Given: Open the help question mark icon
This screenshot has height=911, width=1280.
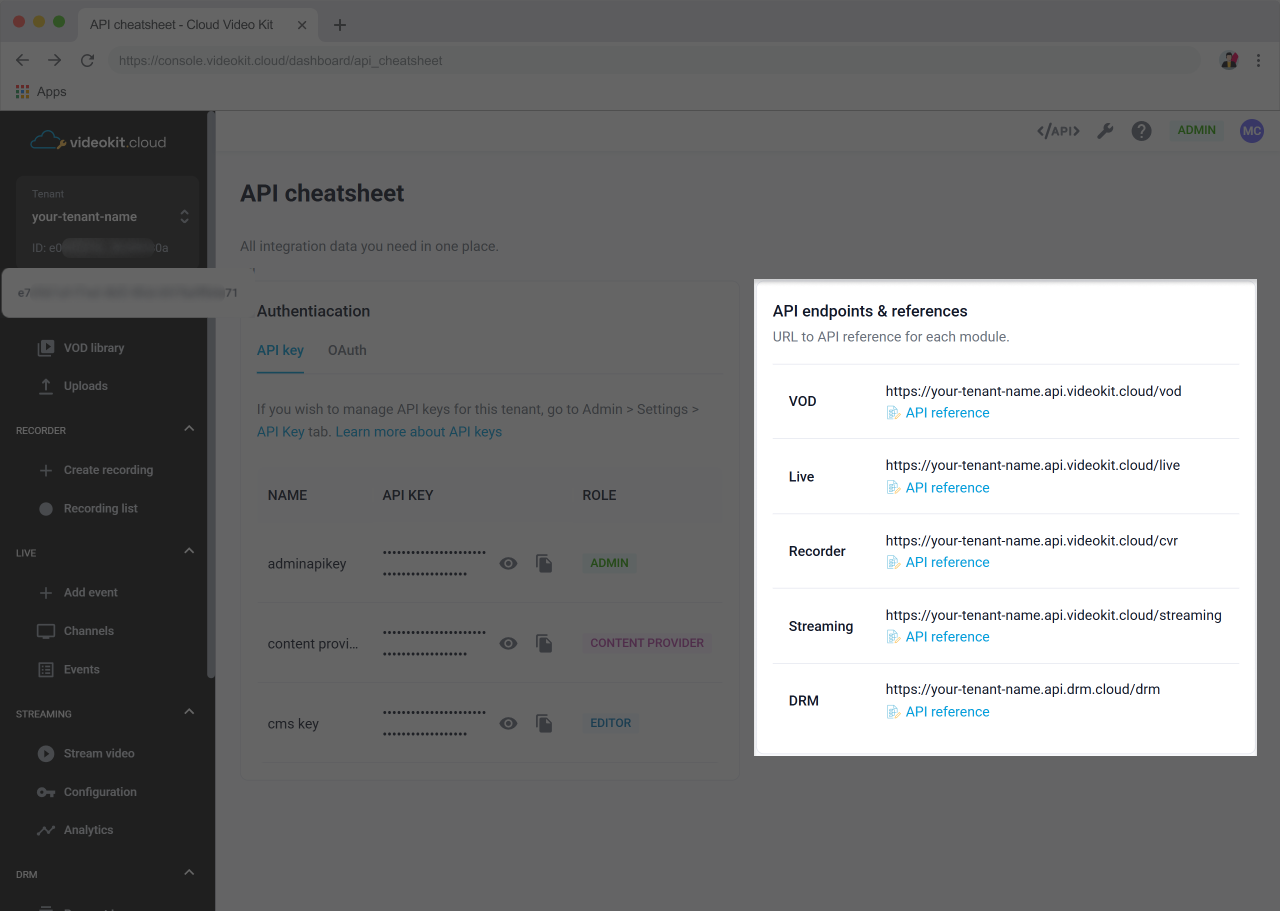Looking at the screenshot, I should (x=1141, y=131).
